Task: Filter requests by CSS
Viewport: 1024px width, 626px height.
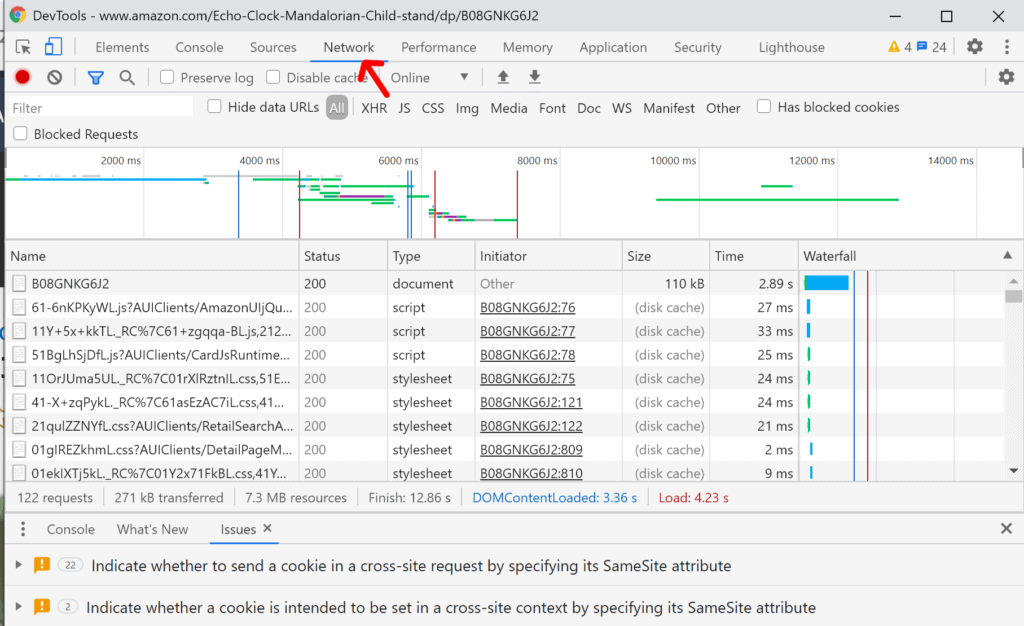Action: click(433, 108)
